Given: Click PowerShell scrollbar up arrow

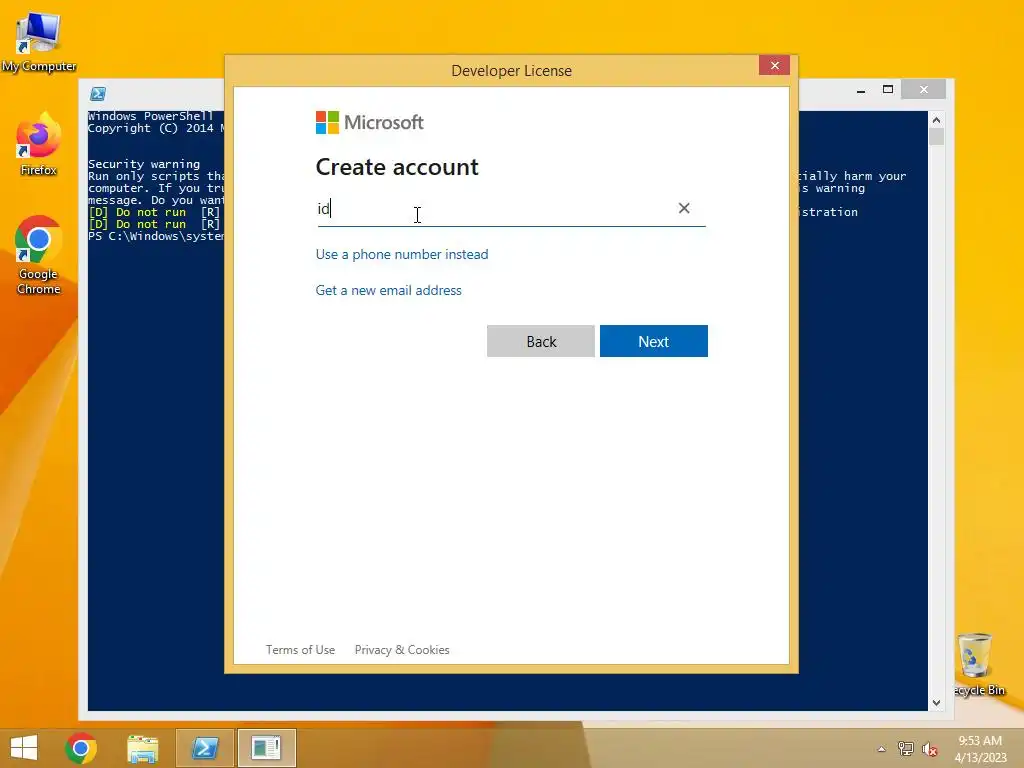Looking at the screenshot, I should tap(936, 120).
